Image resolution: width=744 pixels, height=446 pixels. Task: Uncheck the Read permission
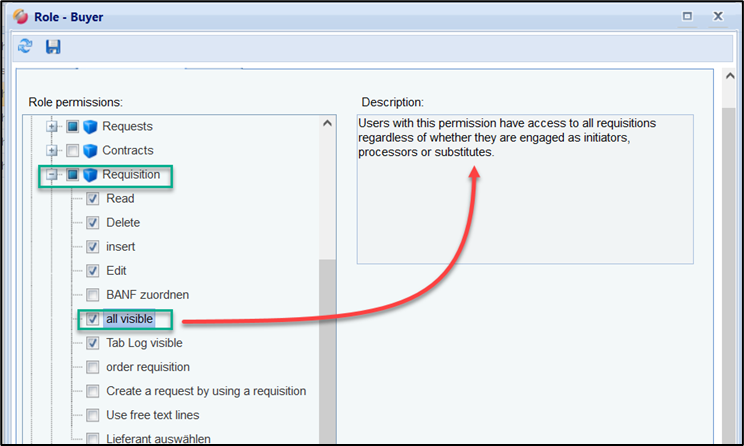(x=92, y=199)
